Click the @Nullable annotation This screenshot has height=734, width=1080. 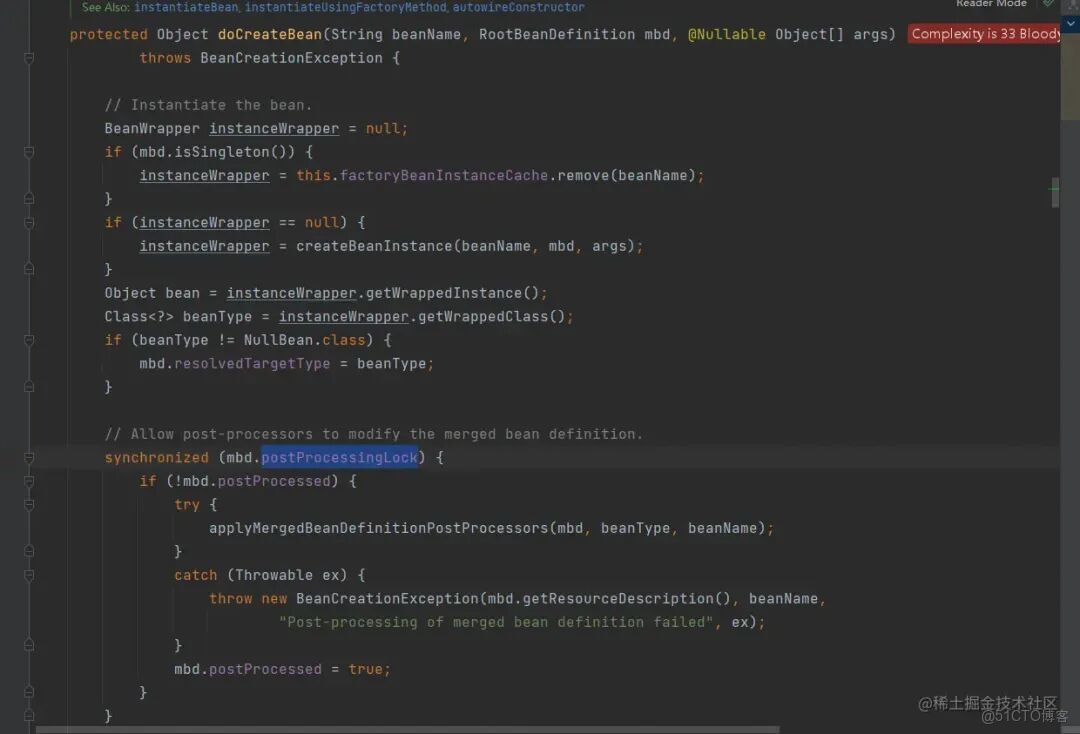(727, 34)
